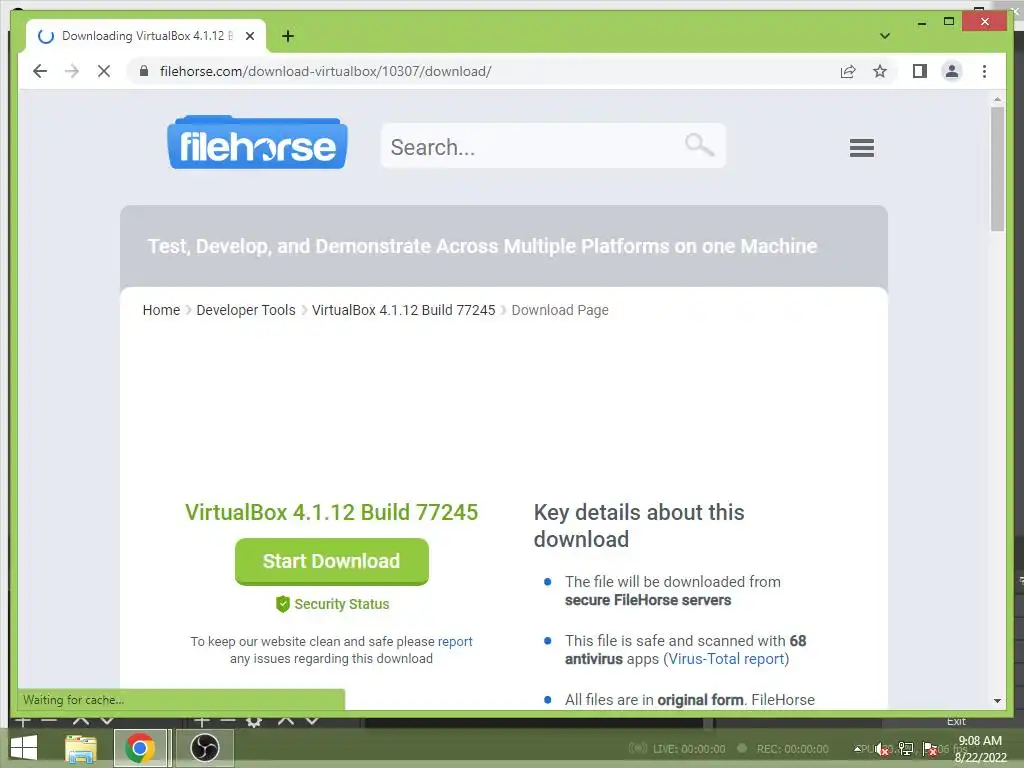The height and width of the screenshot is (768, 1024).
Task: Open the Developer Tools breadcrumb
Action: tap(246, 310)
